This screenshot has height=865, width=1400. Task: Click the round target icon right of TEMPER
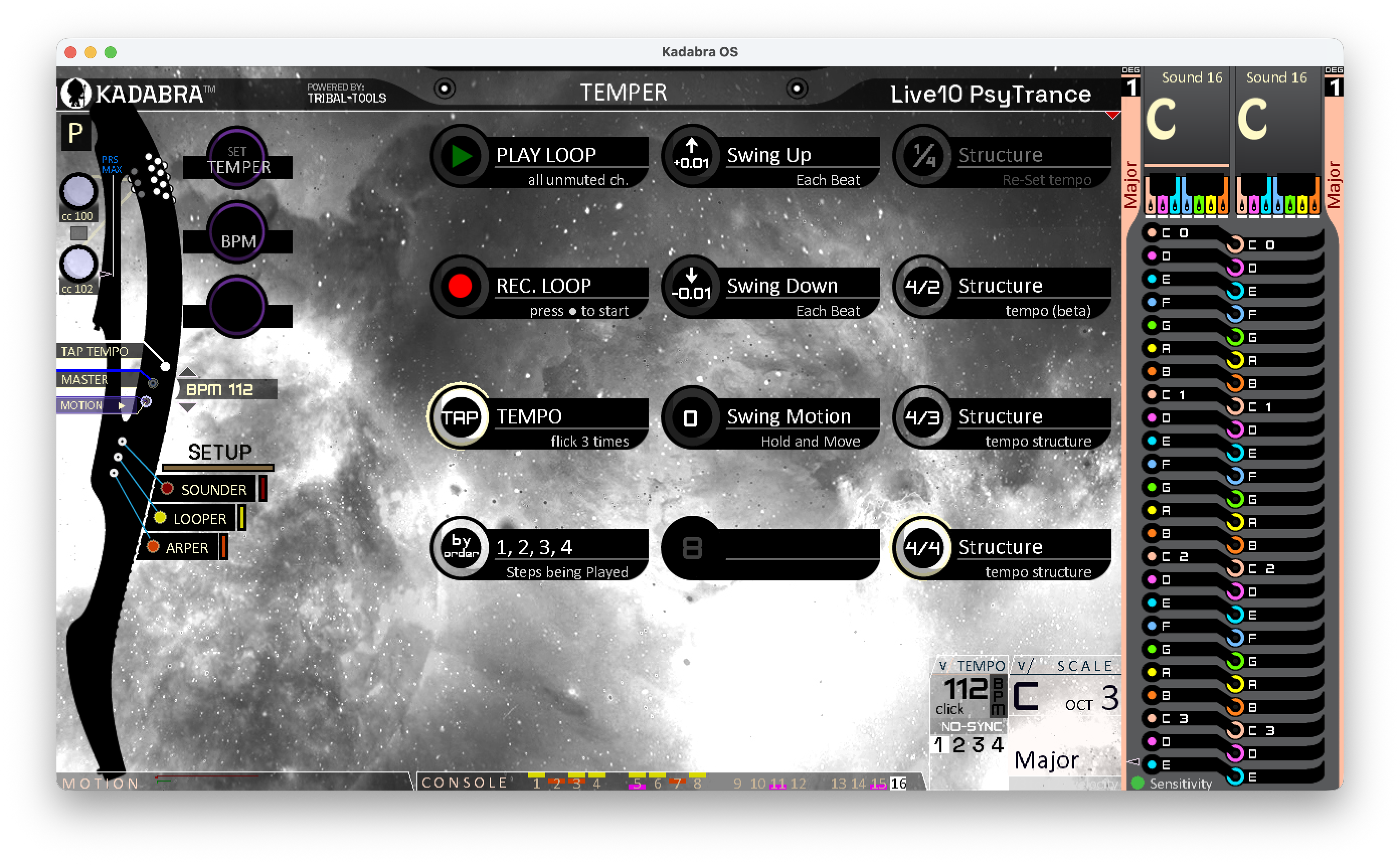[797, 89]
